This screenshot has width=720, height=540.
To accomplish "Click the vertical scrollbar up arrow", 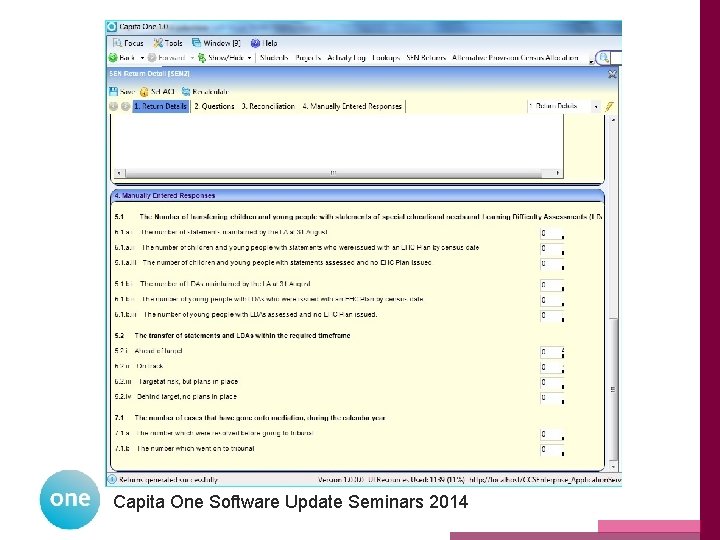I will [x=613, y=119].
